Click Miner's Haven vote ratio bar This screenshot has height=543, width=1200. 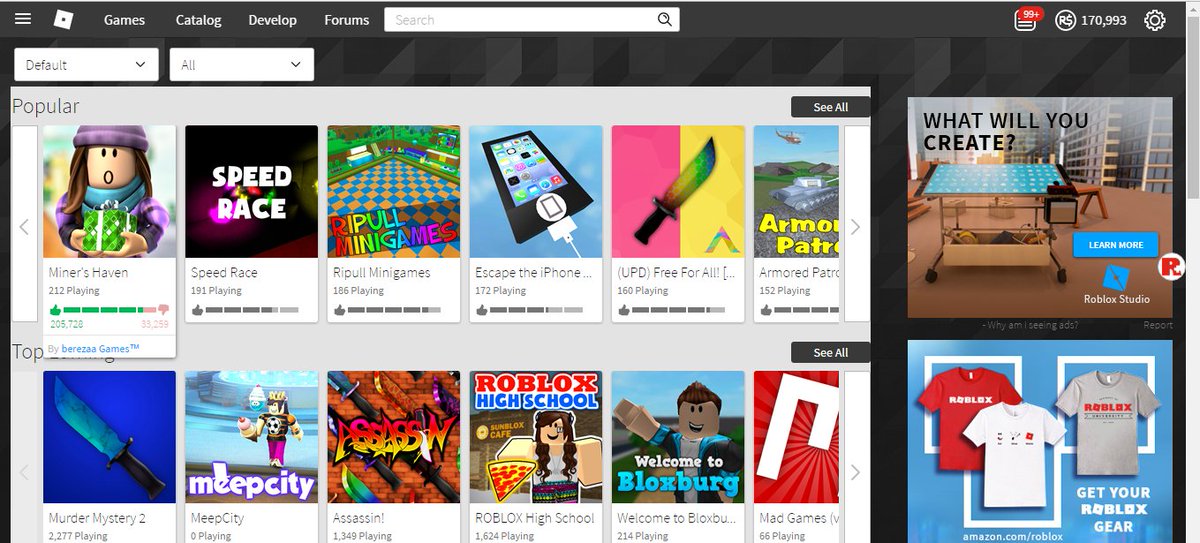(109, 310)
